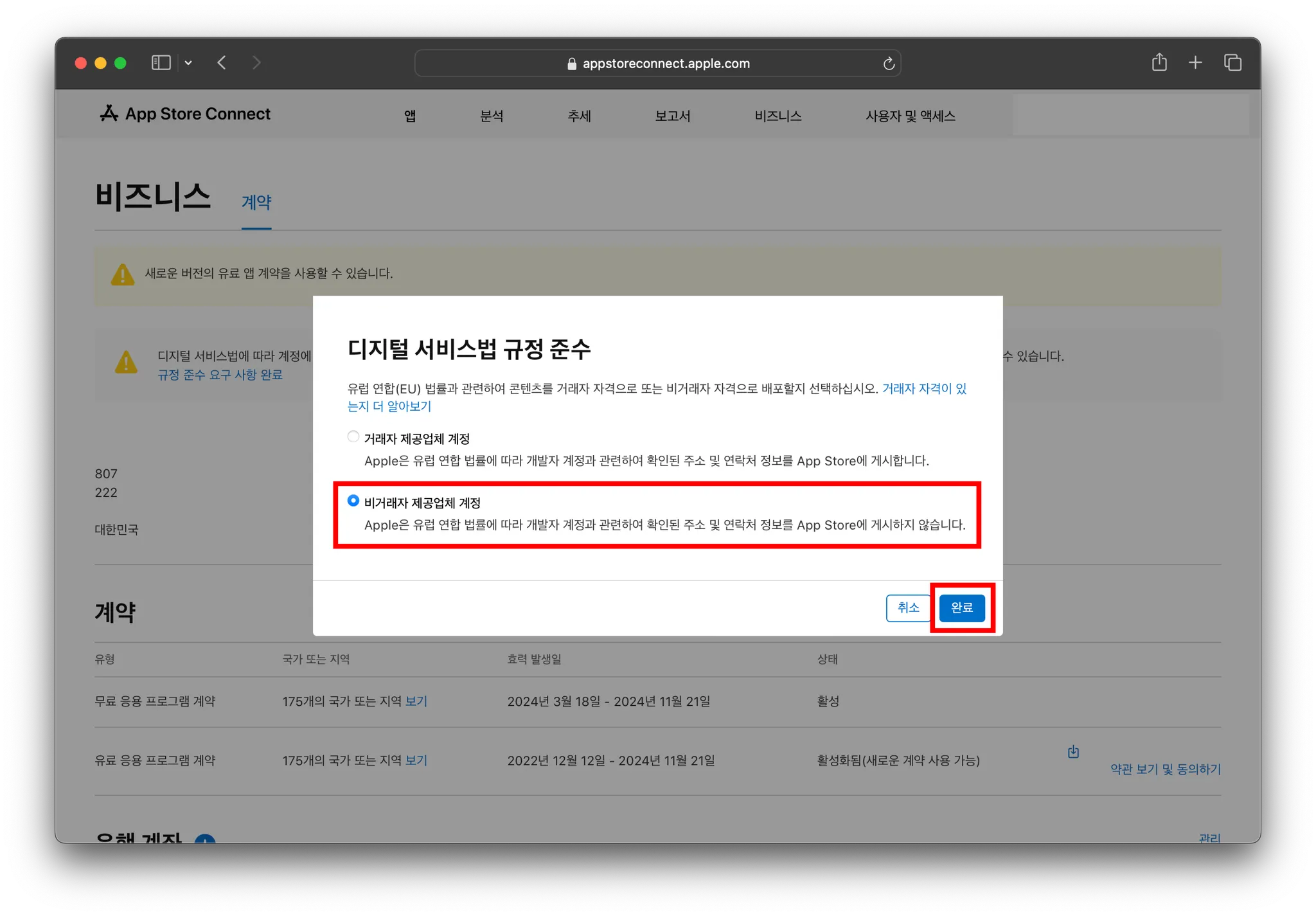This screenshot has height=916, width=1316.
Task: Show the tab overview icon
Action: pyautogui.click(x=1232, y=62)
